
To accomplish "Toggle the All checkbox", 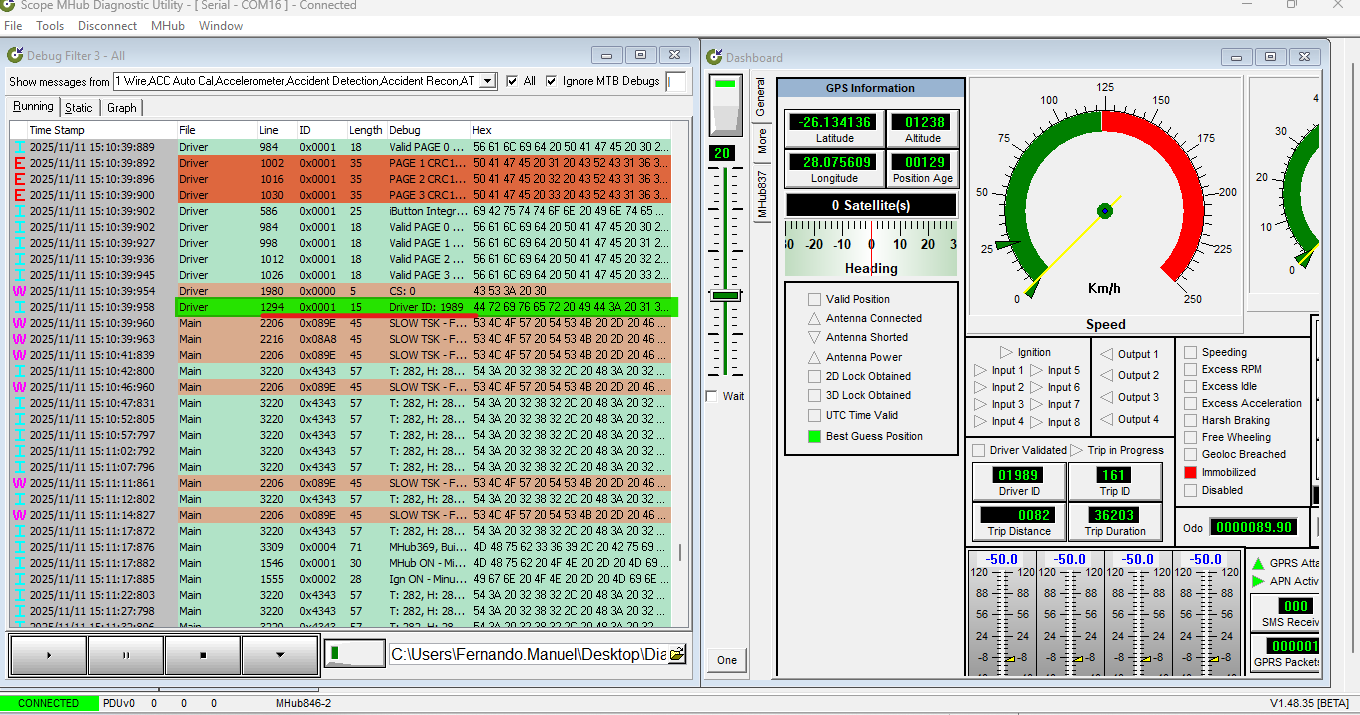I will (x=512, y=81).
